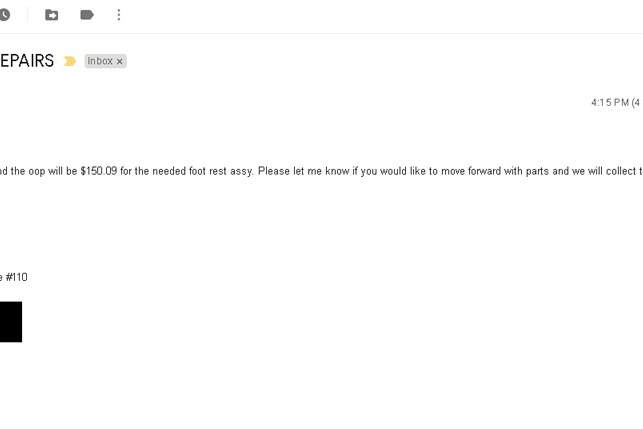Toggle the yellow importance marker
This screenshot has width=643, height=429.
tap(70, 61)
